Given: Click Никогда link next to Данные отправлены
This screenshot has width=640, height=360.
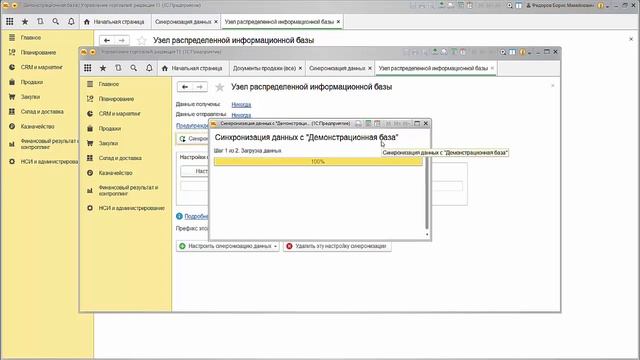Looking at the screenshot, I should (x=241, y=115).
